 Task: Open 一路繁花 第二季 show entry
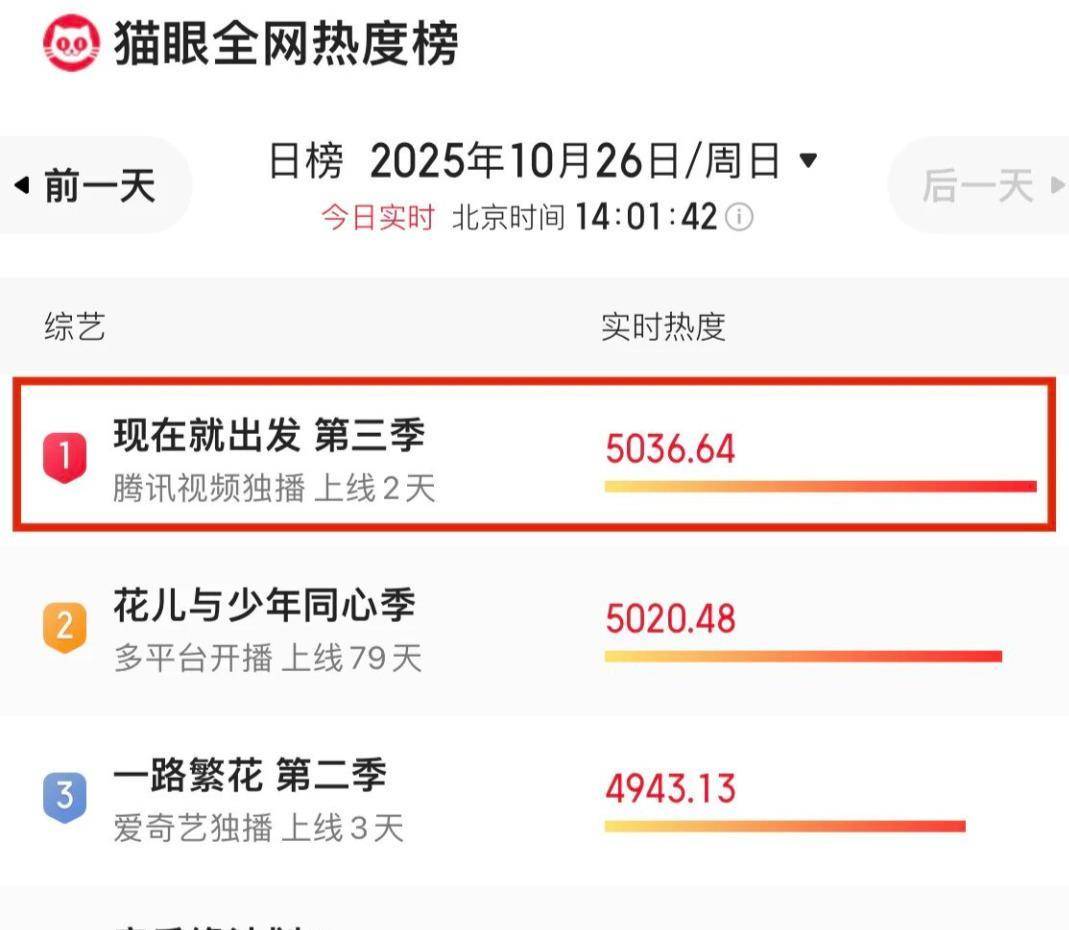[x=249, y=776]
